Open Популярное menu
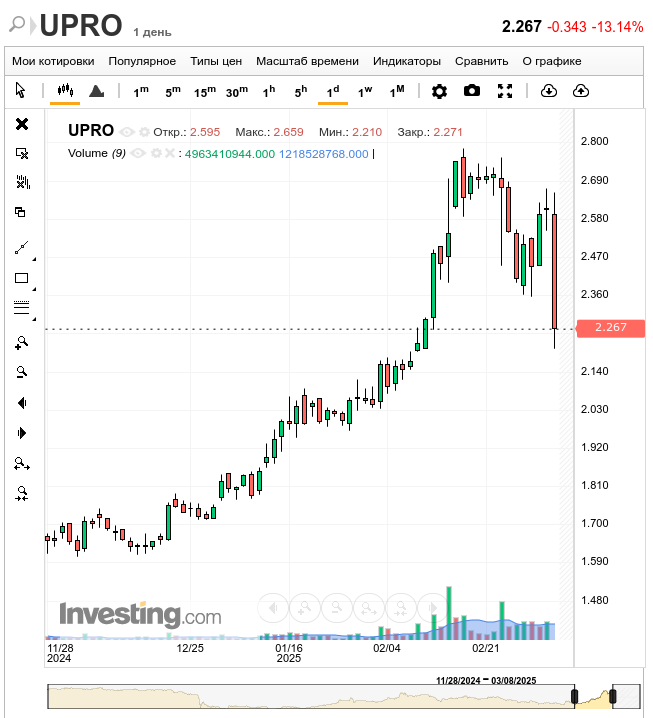 142,61
